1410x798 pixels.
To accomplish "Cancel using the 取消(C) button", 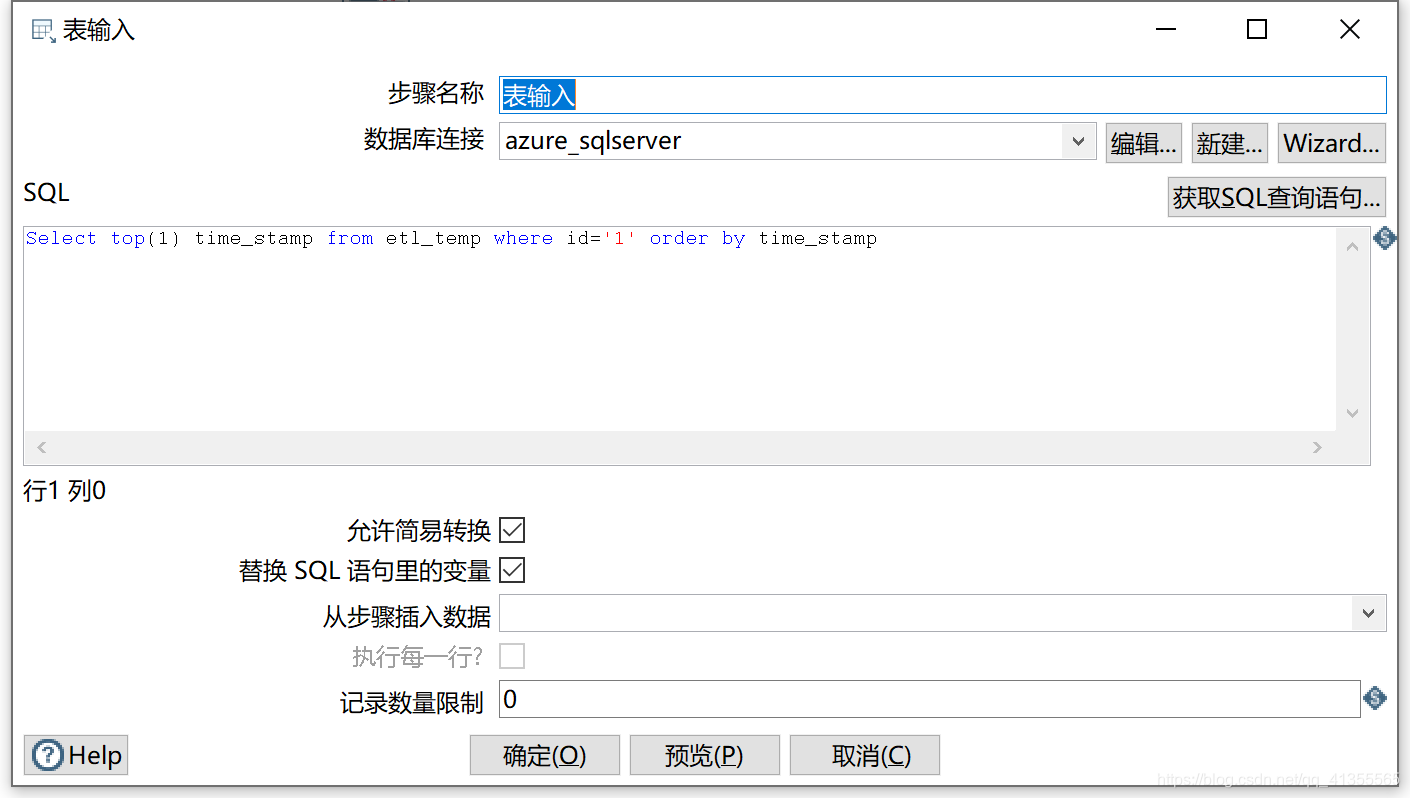I will pyautogui.click(x=865, y=755).
